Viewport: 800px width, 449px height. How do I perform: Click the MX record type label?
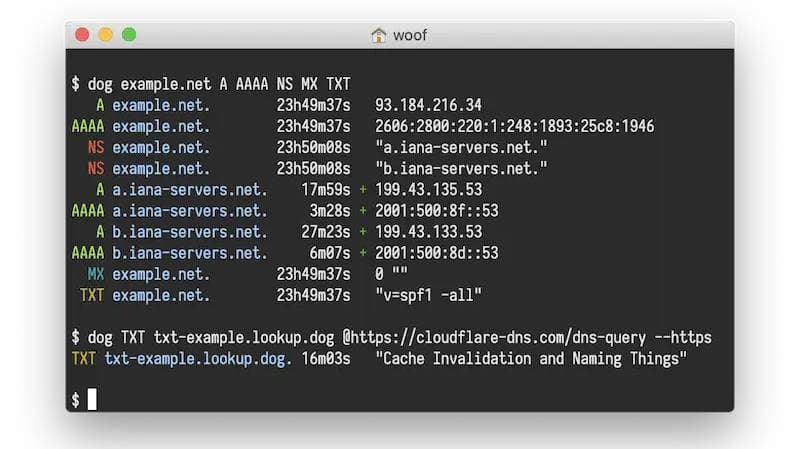[x=95, y=274]
